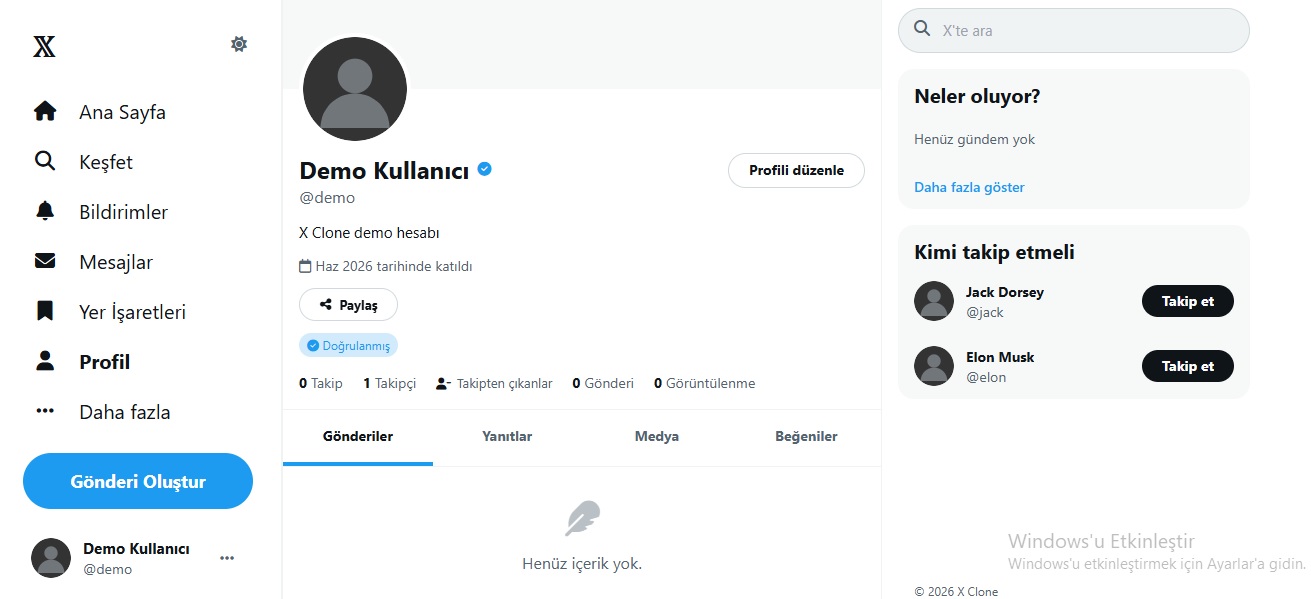Screen dimensions: 1311x599
Task: Open account options dots beside @demo
Action: 227,558
